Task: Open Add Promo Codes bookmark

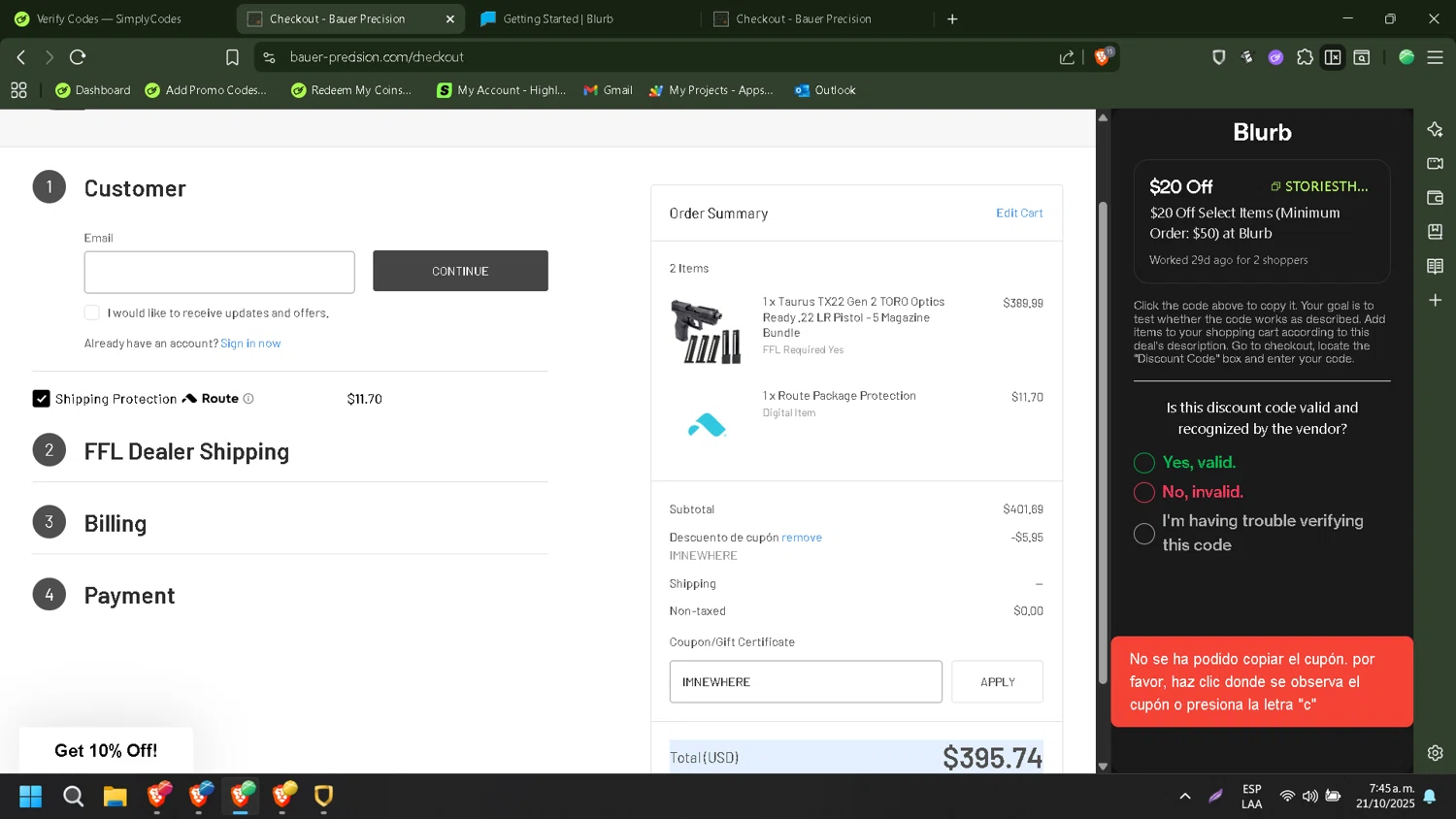Action: (206, 90)
